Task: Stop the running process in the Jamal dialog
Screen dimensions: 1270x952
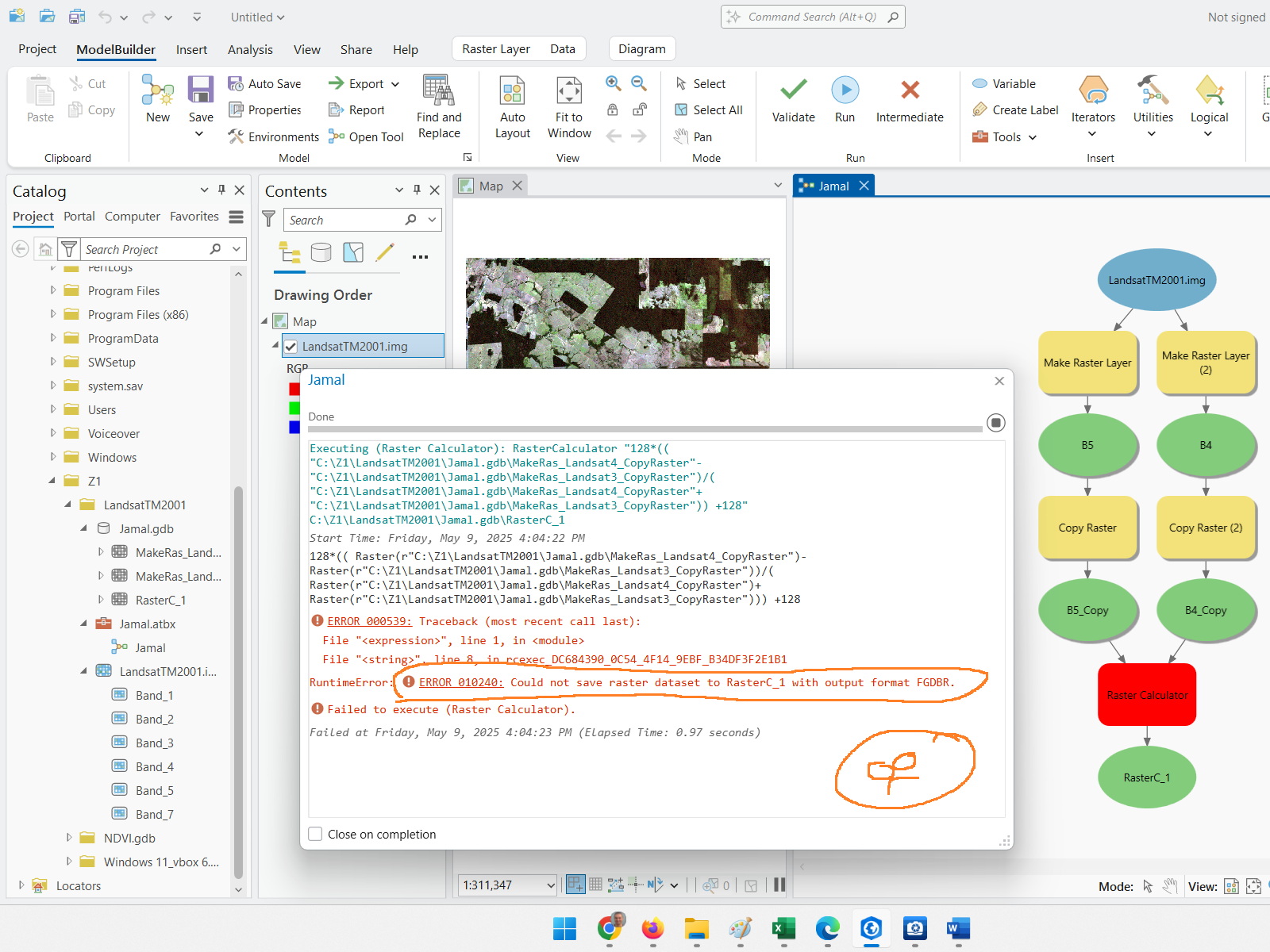Action: click(996, 423)
